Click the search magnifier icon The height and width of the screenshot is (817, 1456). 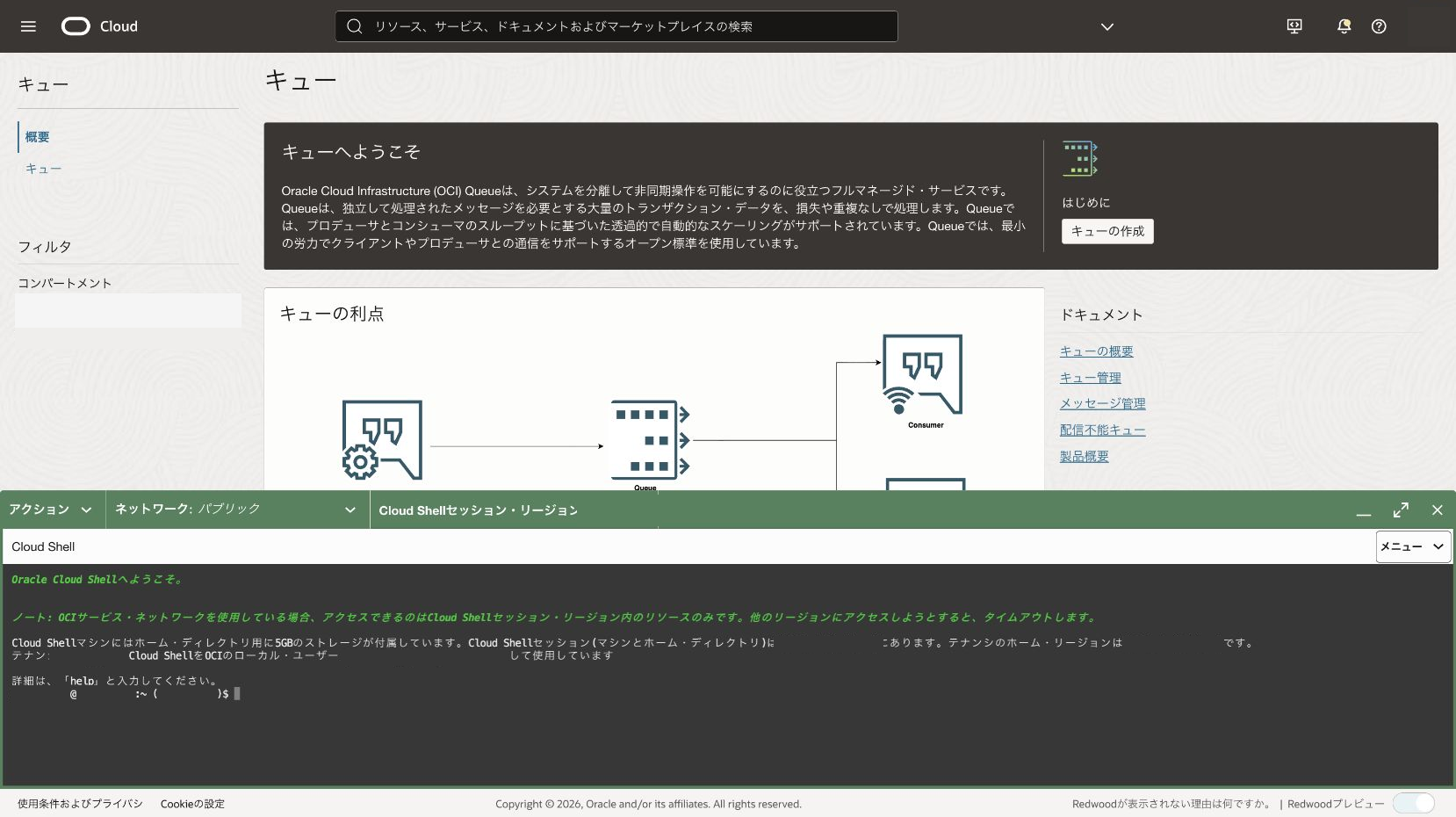coord(355,26)
